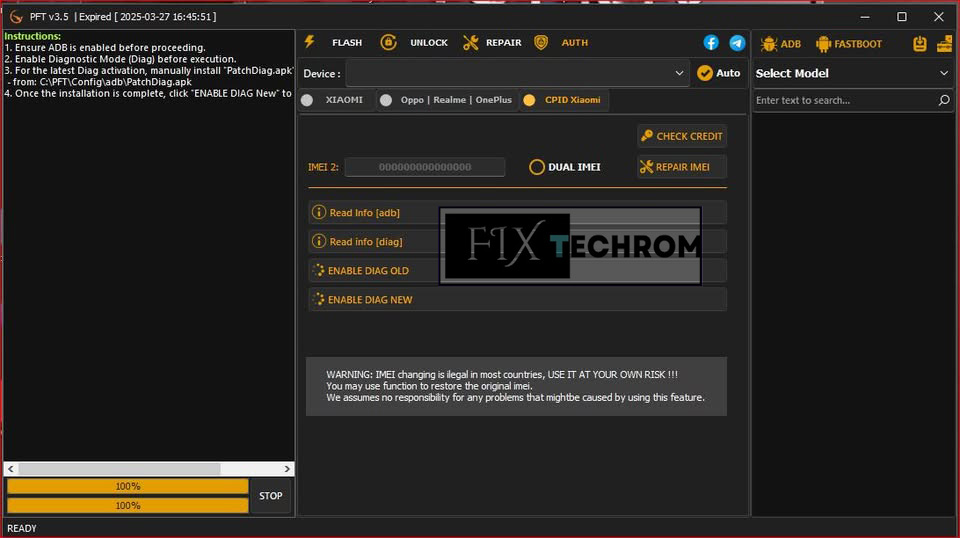Click the Instructions heading in log

[32, 36]
